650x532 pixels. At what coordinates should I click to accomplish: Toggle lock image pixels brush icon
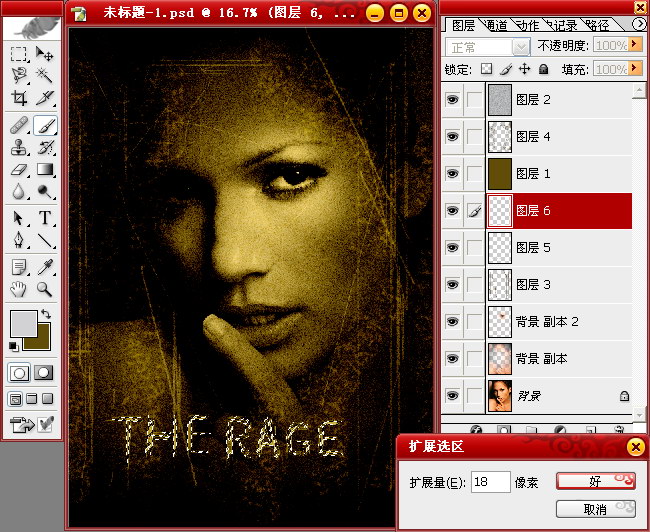coord(506,69)
